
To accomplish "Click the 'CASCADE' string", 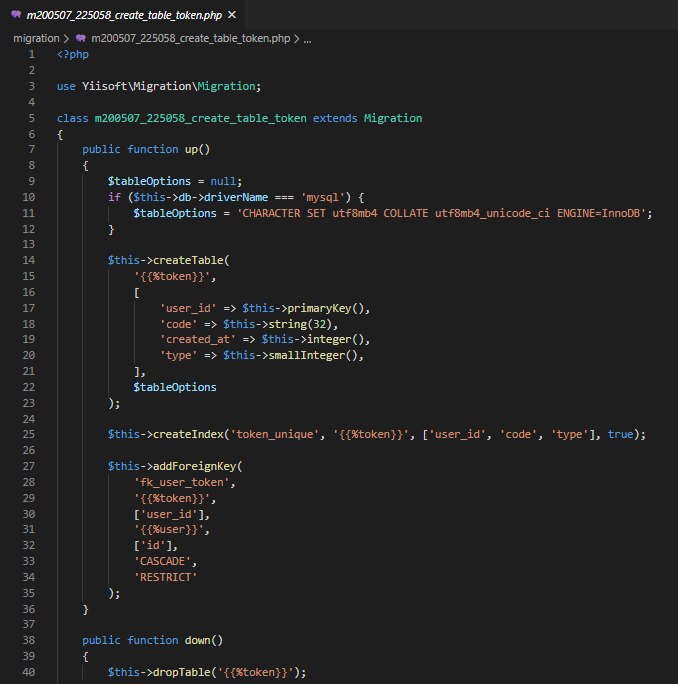I will pos(162,561).
